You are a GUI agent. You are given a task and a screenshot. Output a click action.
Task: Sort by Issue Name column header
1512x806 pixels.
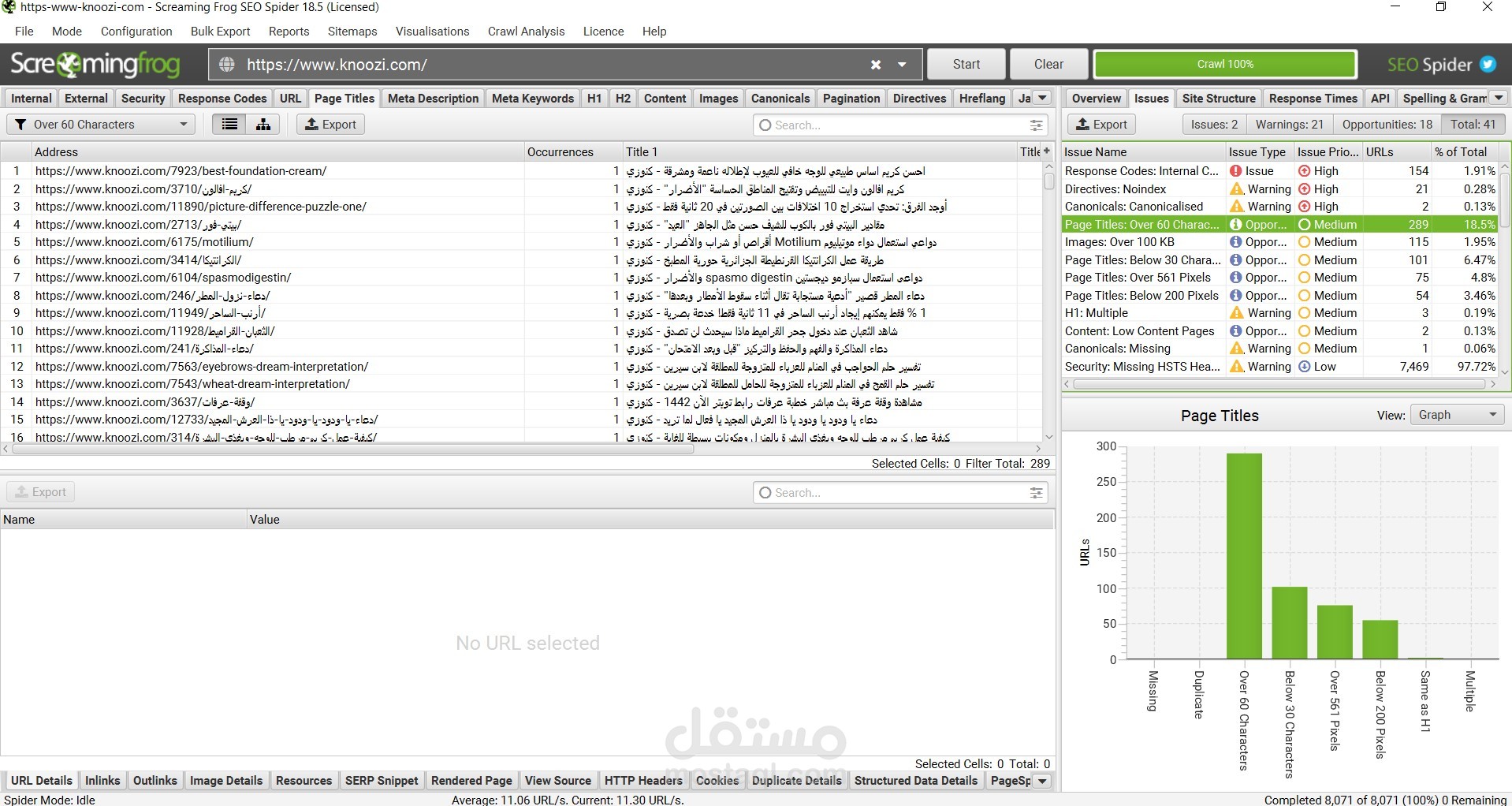tap(1144, 151)
